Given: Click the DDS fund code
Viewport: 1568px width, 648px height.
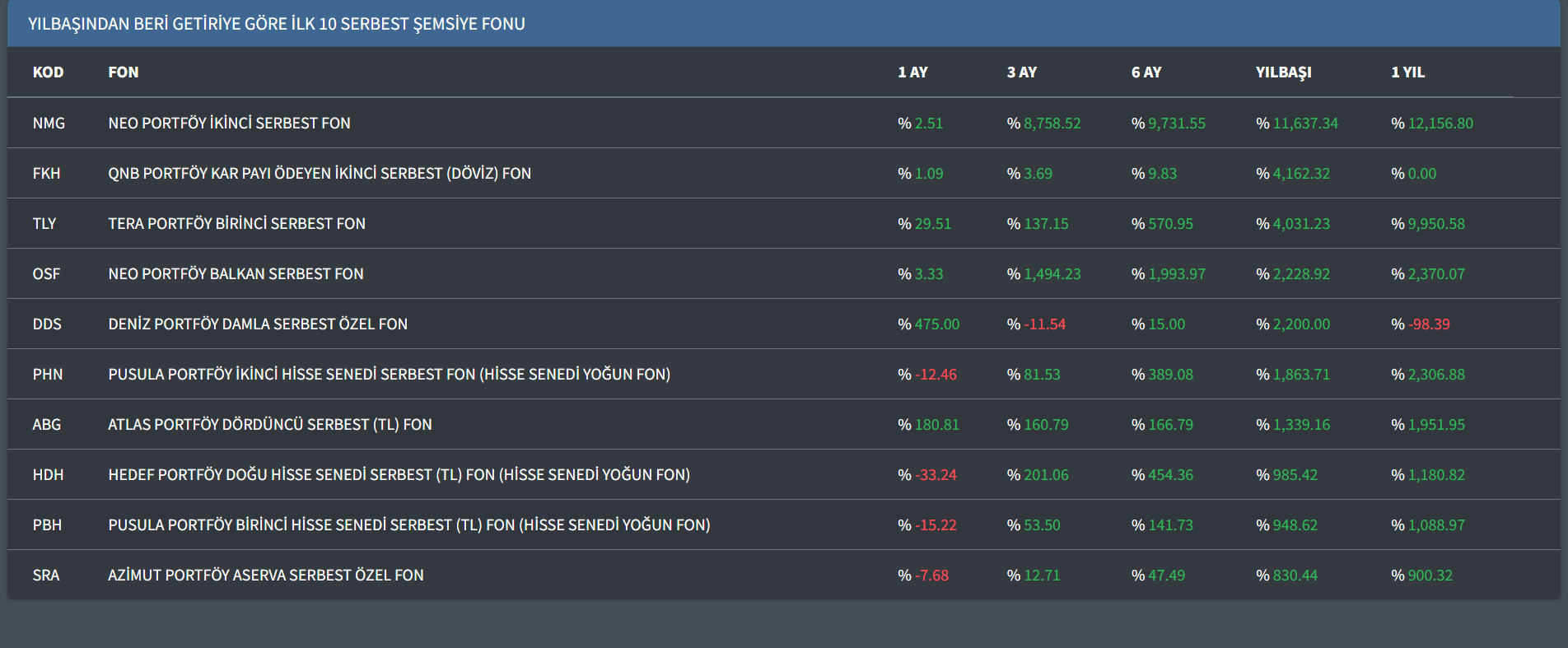Looking at the screenshot, I should [x=47, y=324].
